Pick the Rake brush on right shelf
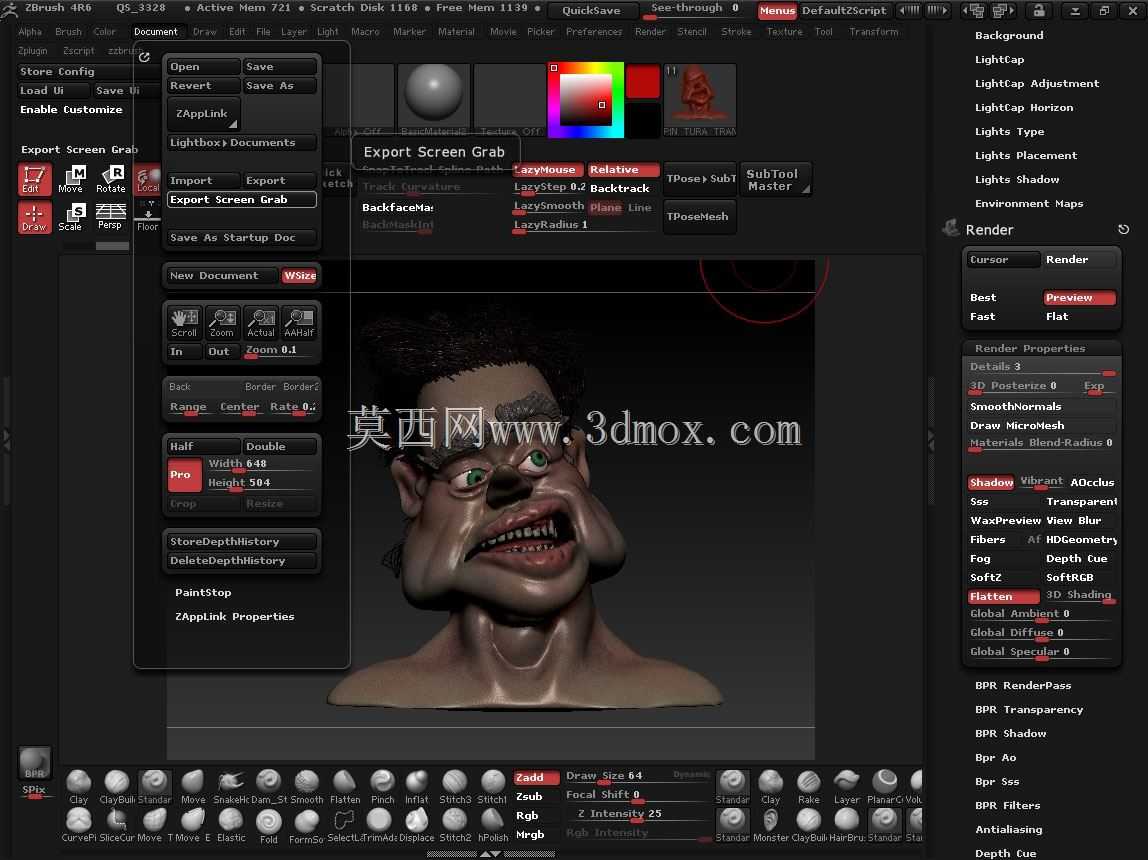1148x860 pixels. 808,787
